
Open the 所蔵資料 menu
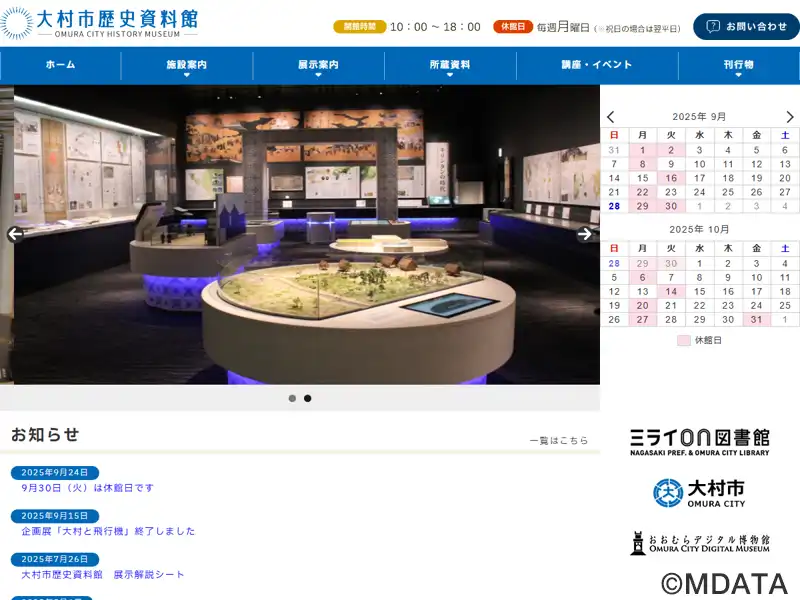coord(450,65)
